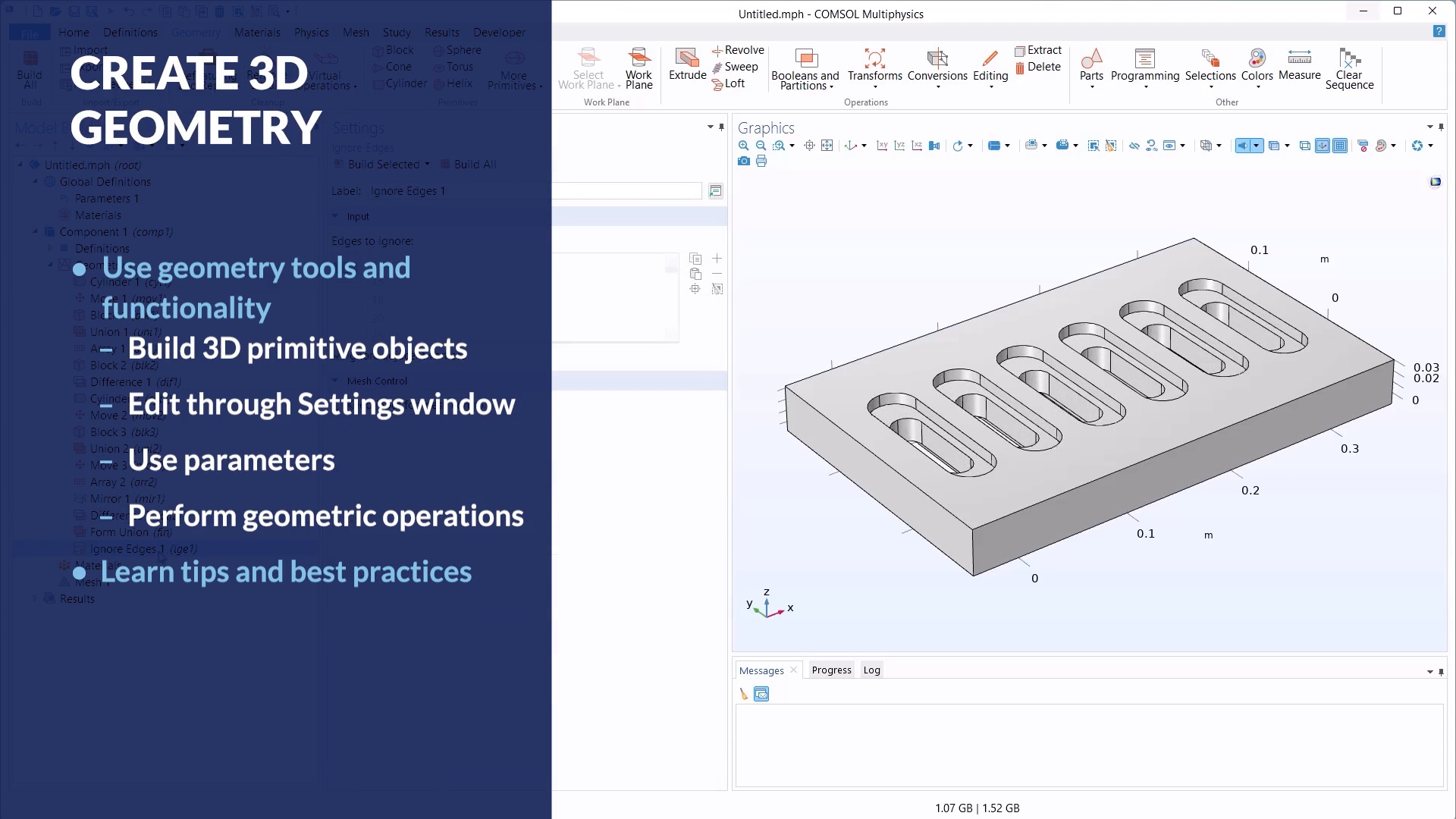Screen dimensions: 1456x819
Task: Select the Loft operation
Action: point(729,83)
